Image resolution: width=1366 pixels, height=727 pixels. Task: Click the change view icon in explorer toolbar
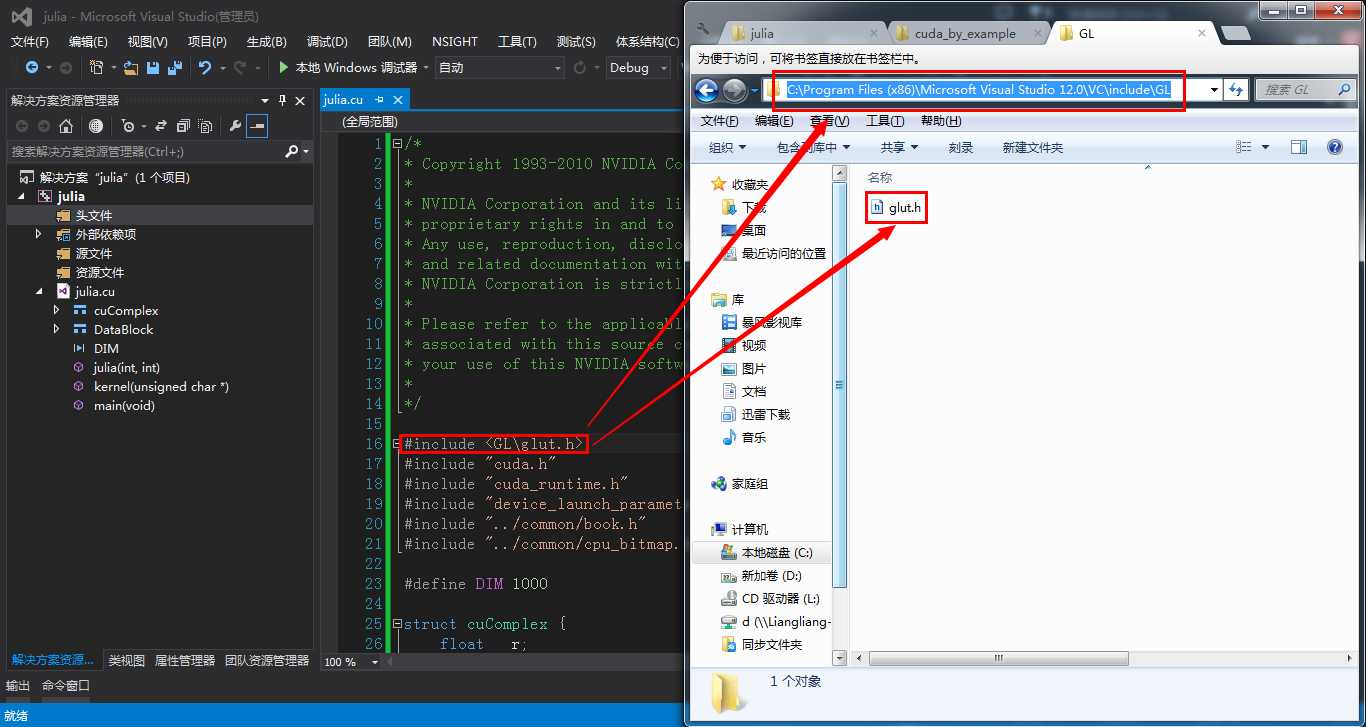click(x=1244, y=147)
